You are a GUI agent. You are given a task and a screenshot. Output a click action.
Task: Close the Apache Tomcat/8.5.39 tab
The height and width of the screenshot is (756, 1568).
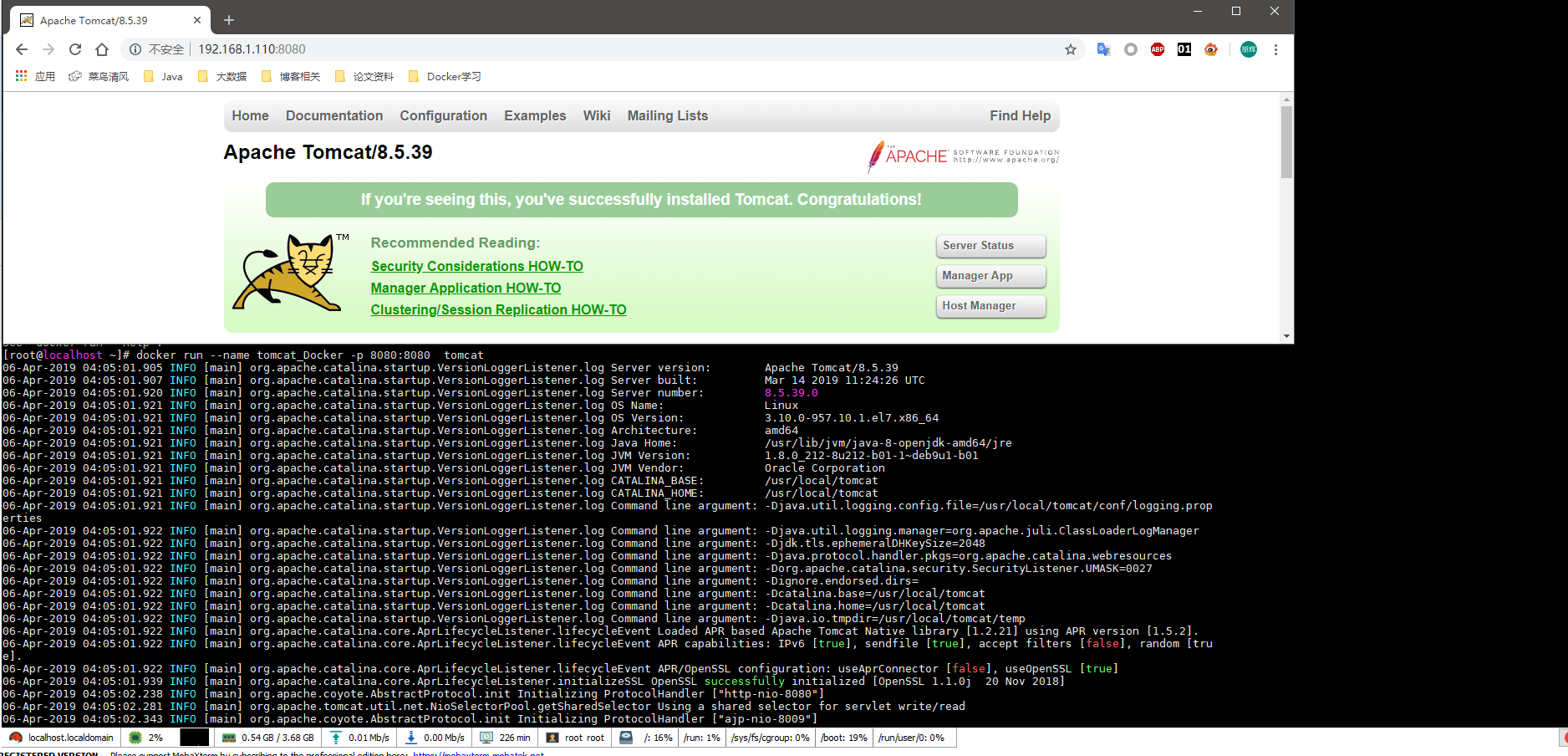[197, 20]
